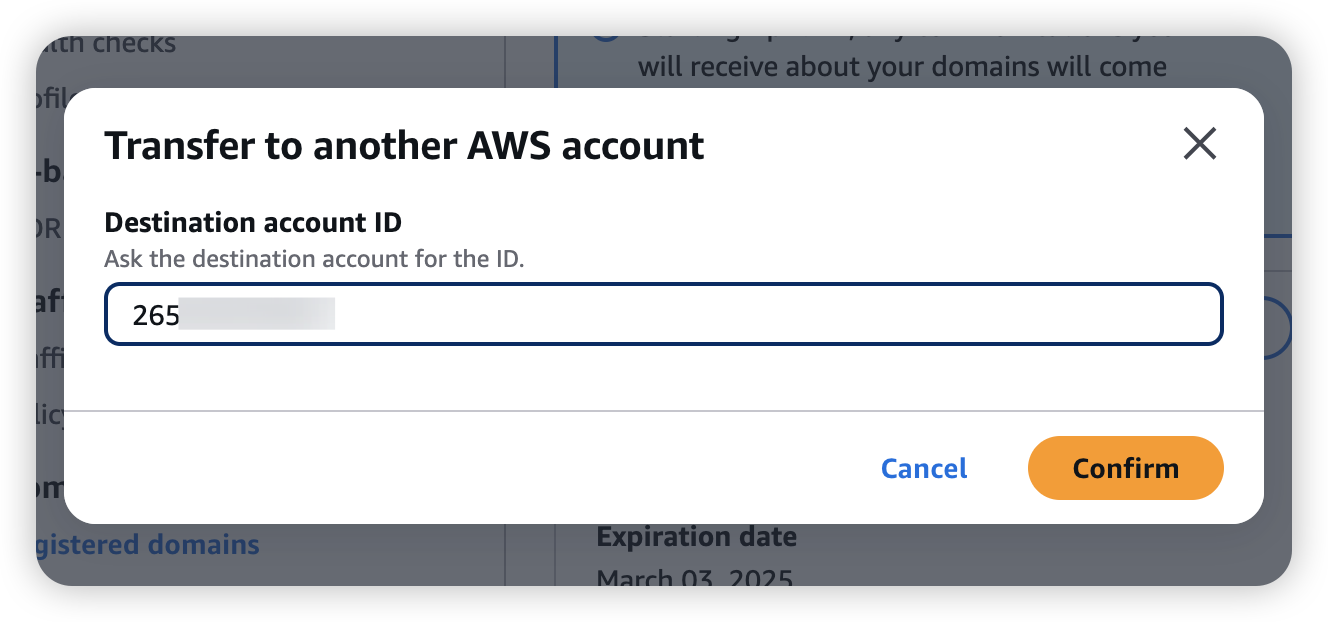
Task: Click the "about your domains will come" notice text
Action: click(x=902, y=67)
